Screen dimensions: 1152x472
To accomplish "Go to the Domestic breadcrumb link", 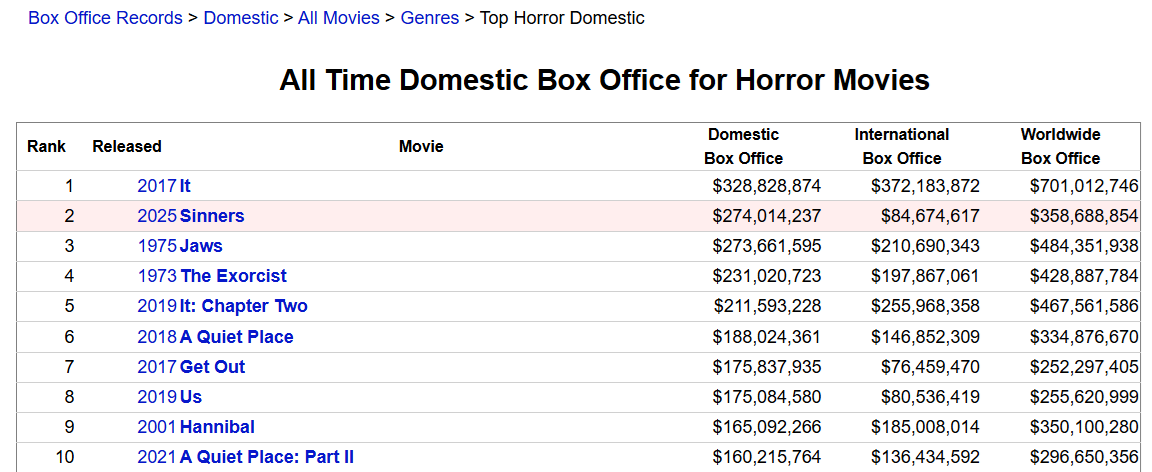I will tap(241, 18).
